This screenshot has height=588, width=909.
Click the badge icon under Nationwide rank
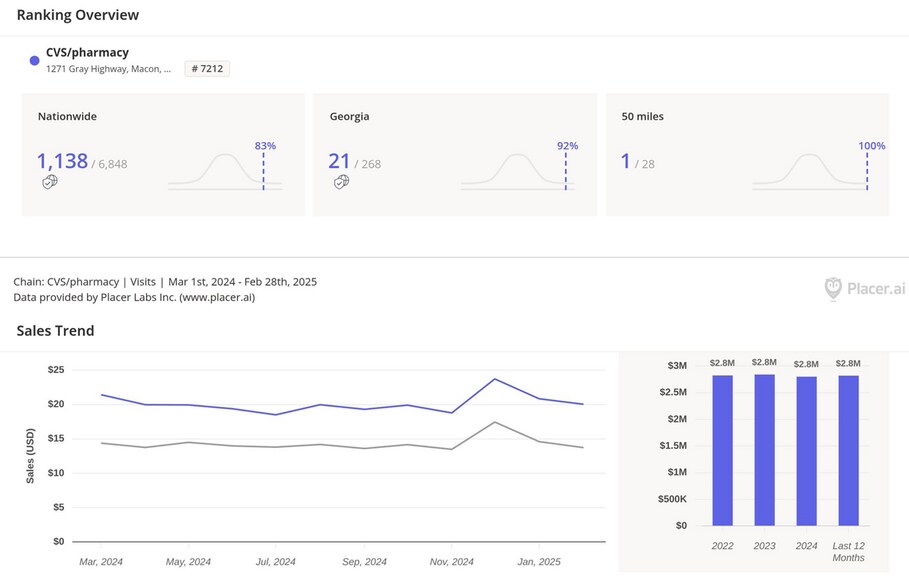click(x=50, y=182)
